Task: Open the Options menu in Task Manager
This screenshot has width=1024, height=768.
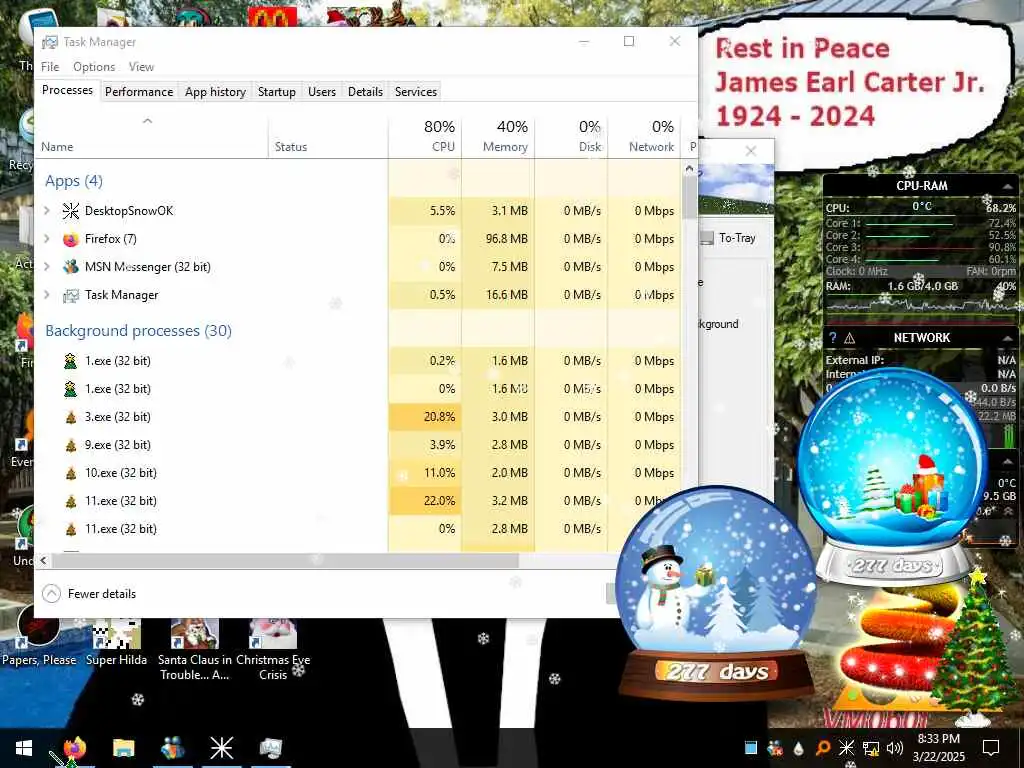Action: click(94, 67)
